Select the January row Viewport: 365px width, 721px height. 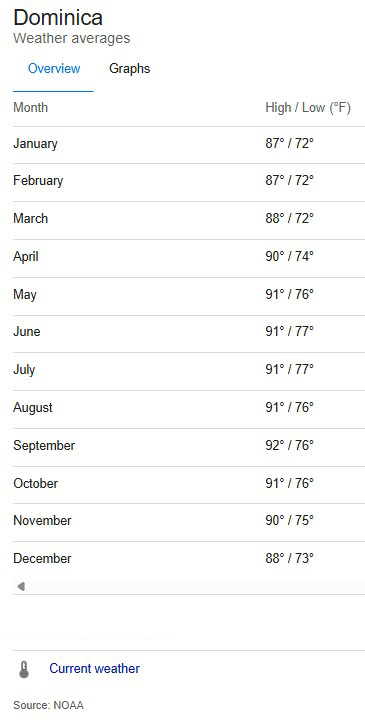coord(189,144)
